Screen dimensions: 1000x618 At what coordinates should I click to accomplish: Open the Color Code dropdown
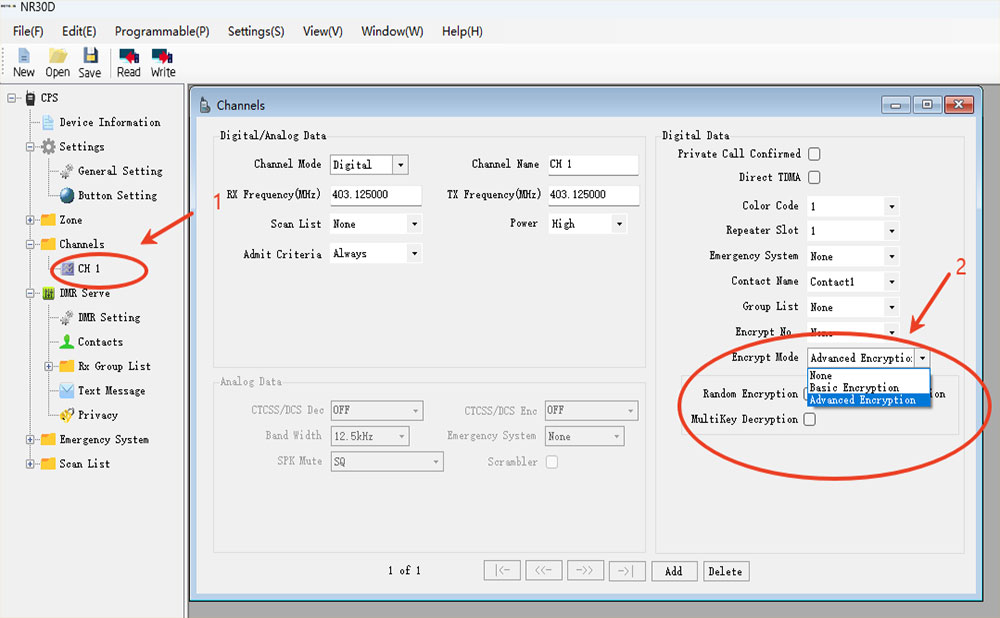coord(892,207)
